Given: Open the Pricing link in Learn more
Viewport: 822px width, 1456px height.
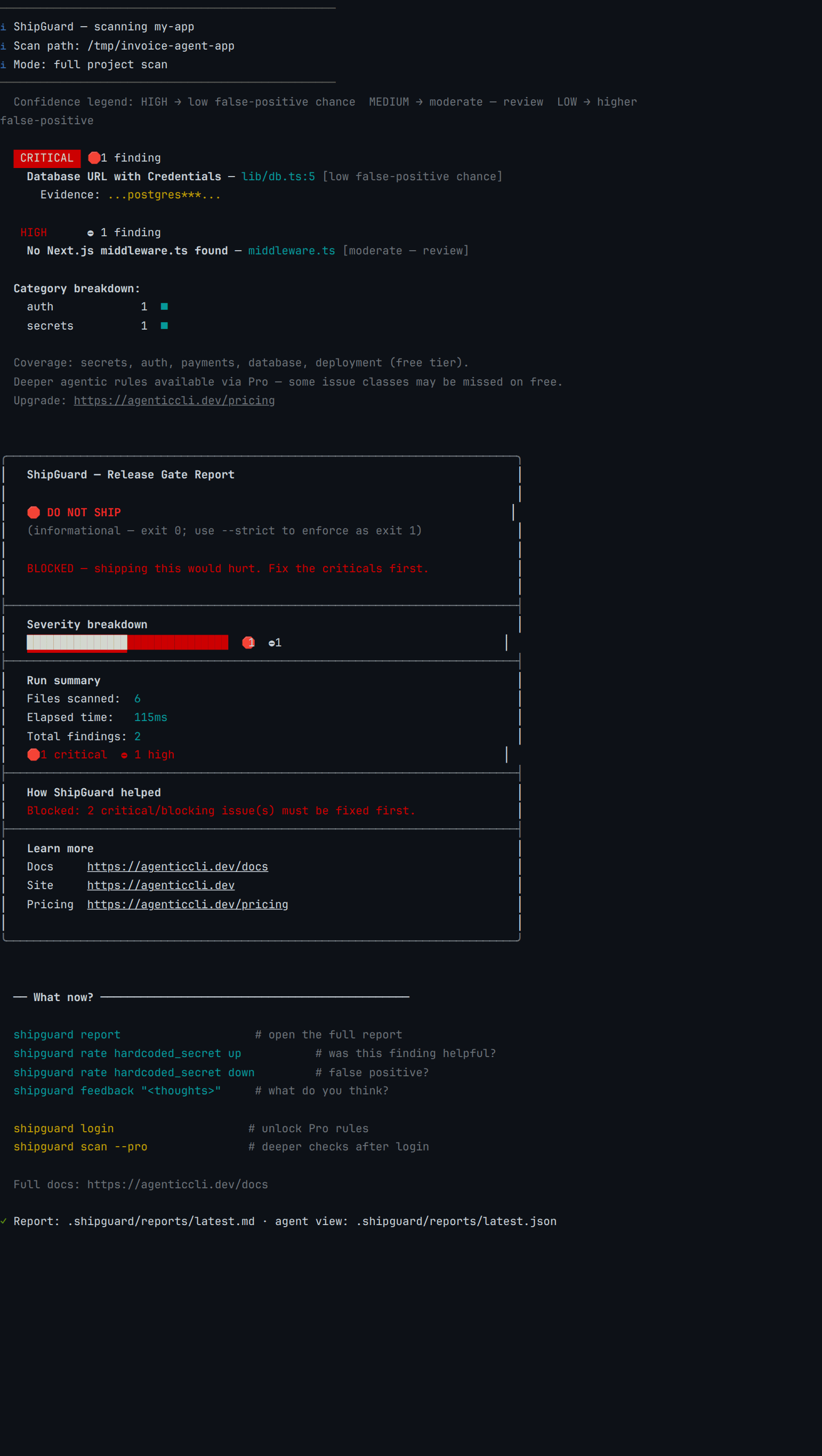Looking at the screenshot, I should (188, 905).
